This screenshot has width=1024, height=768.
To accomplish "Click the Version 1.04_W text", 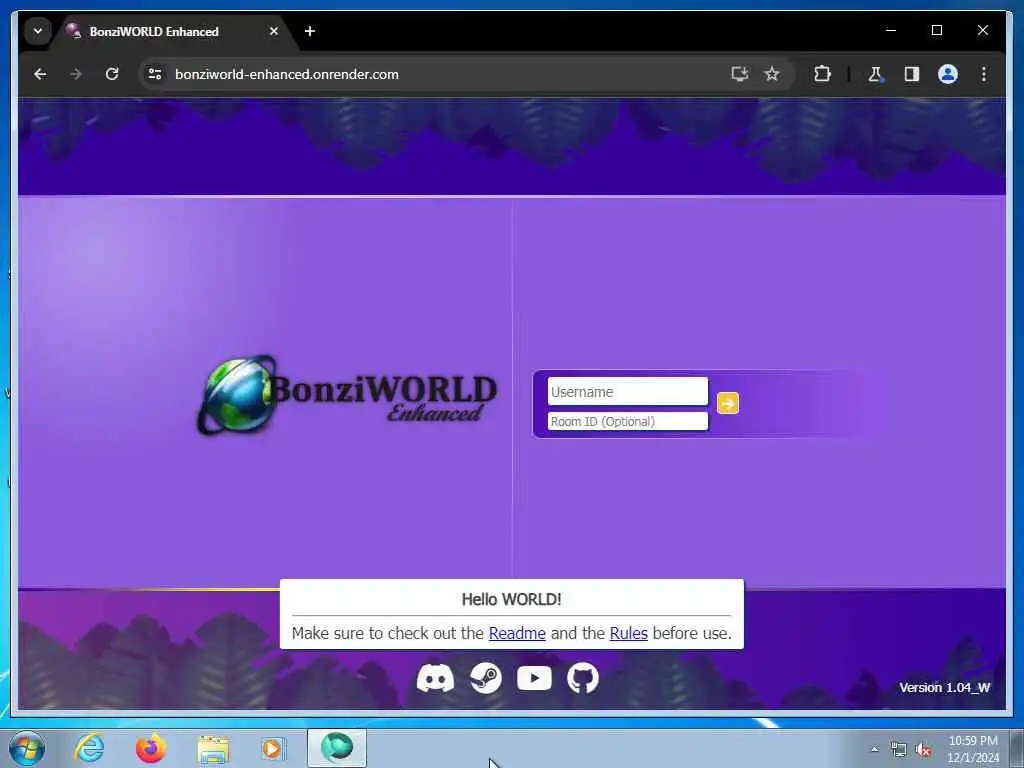I will tap(944, 687).
